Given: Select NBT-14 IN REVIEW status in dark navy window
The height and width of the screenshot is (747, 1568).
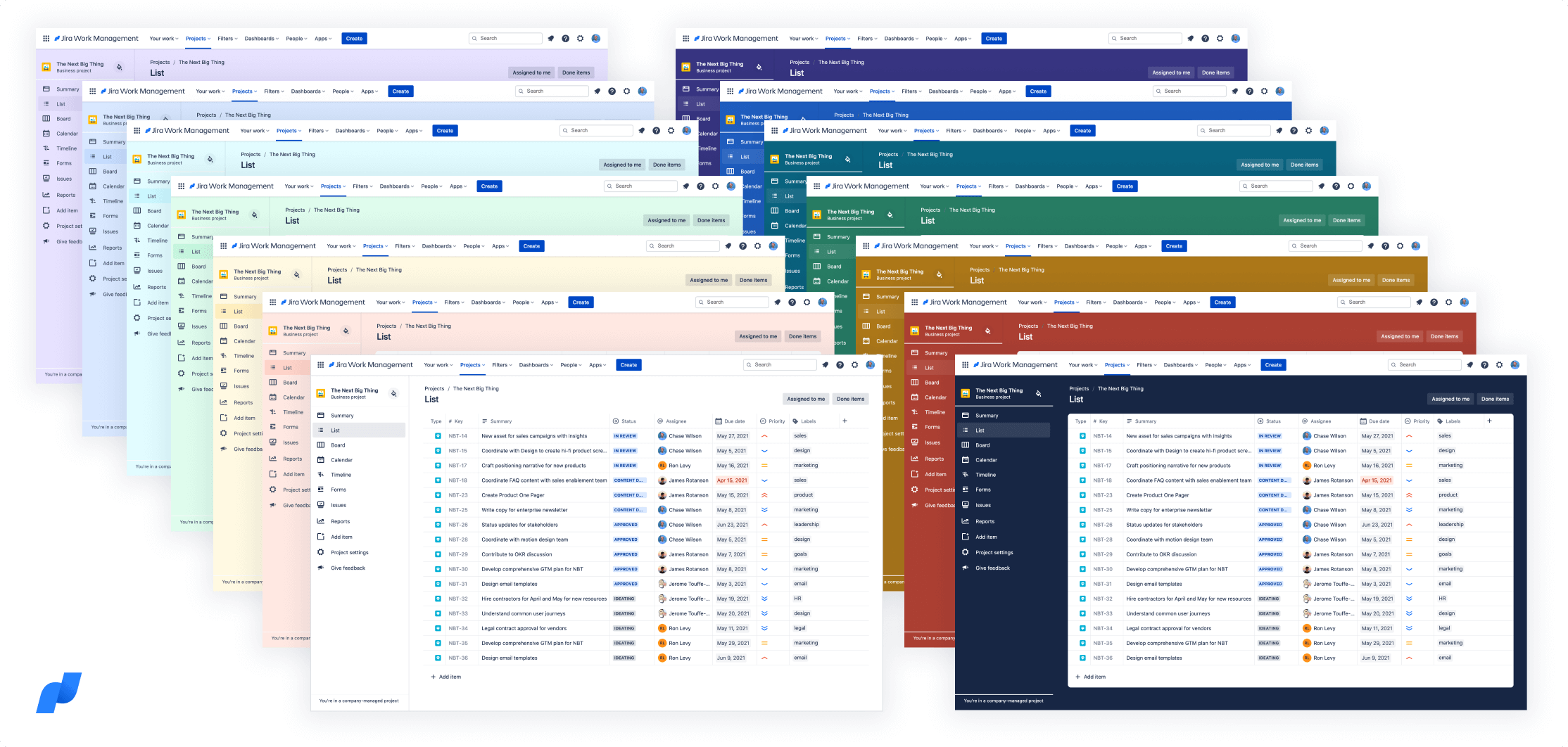Looking at the screenshot, I should [1270, 436].
